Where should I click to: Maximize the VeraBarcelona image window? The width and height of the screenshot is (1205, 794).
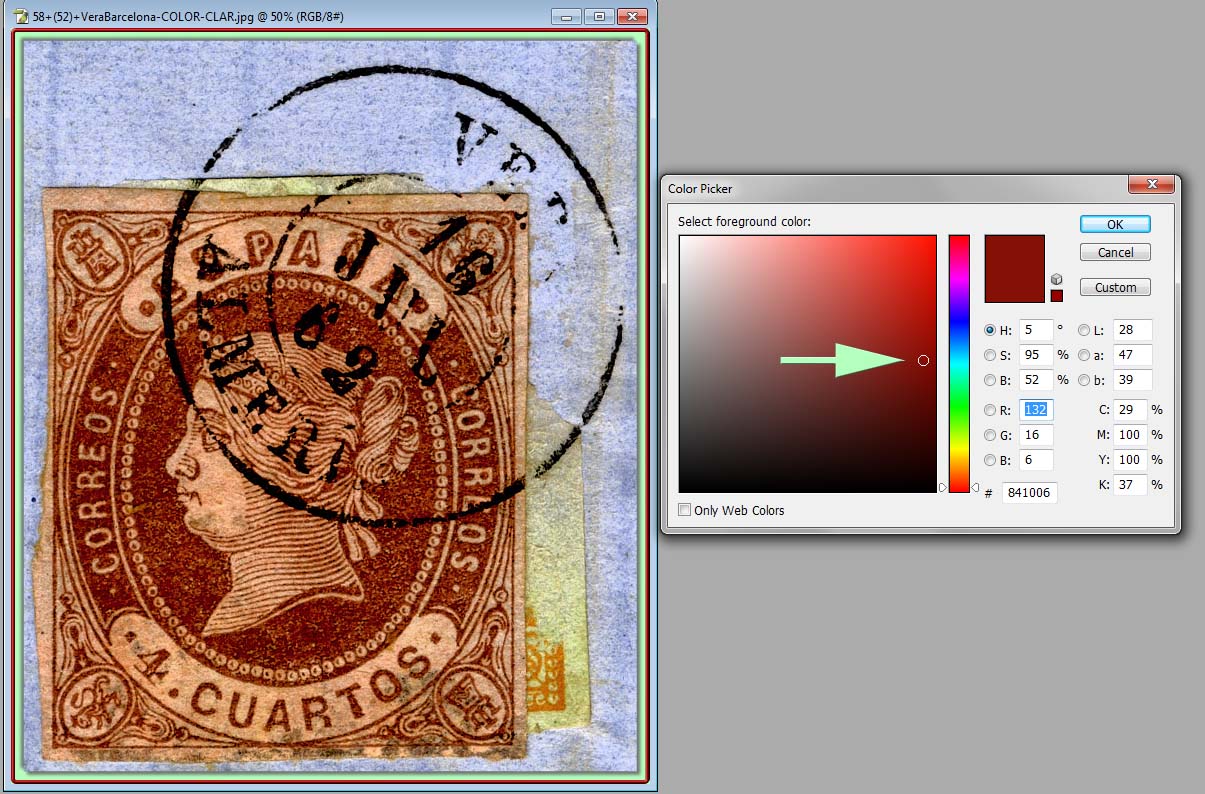pos(598,16)
